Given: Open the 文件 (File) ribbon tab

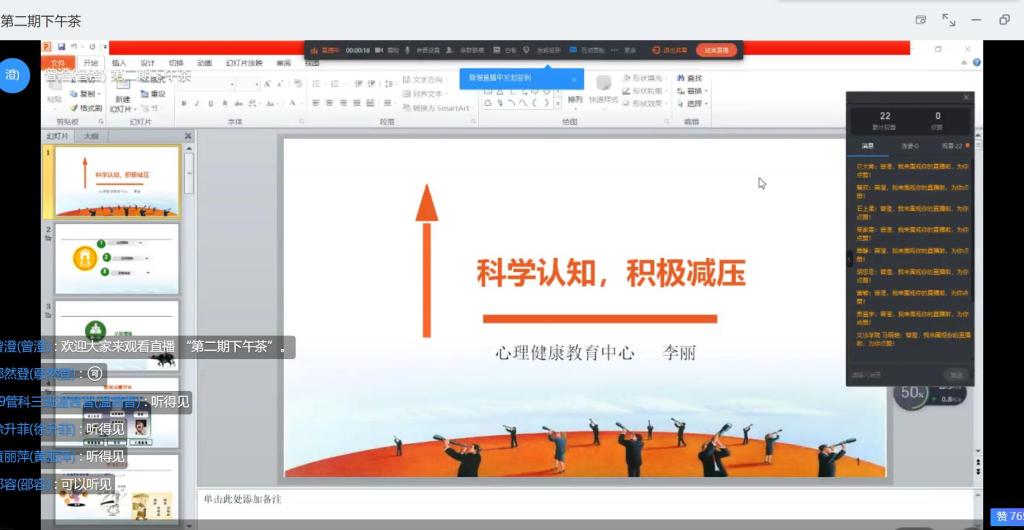Looking at the screenshot, I should pyautogui.click(x=58, y=63).
